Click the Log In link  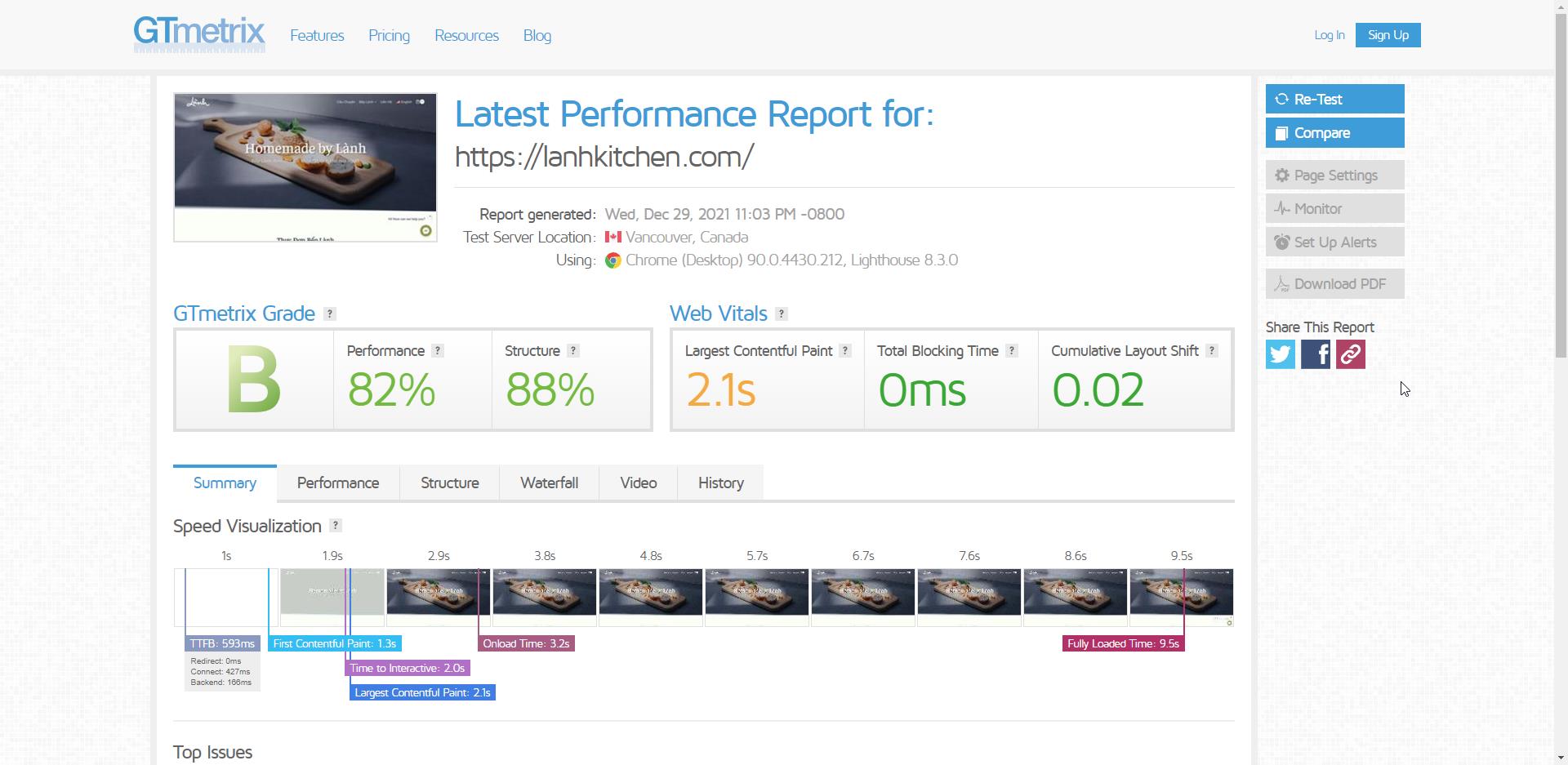point(1329,35)
